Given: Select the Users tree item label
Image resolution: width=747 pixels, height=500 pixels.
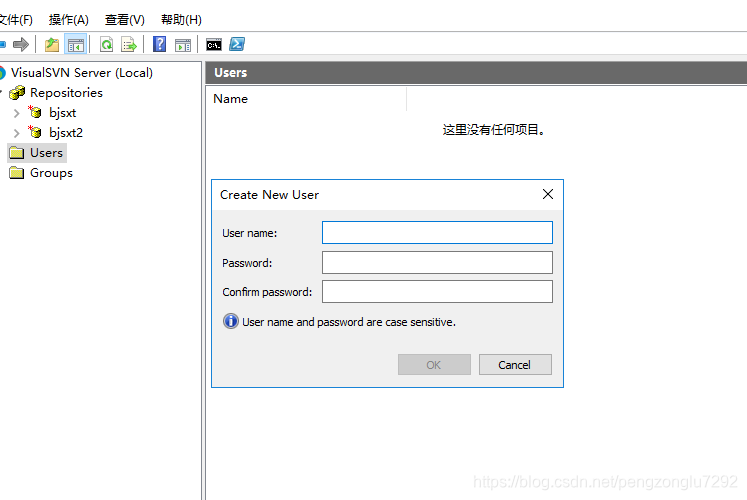Looking at the screenshot, I should pos(46,152).
